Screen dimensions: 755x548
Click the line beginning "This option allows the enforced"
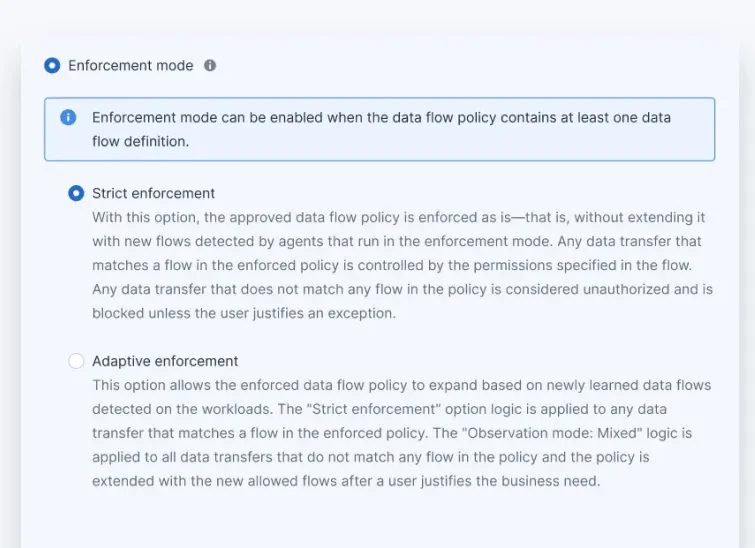(x=402, y=385)
